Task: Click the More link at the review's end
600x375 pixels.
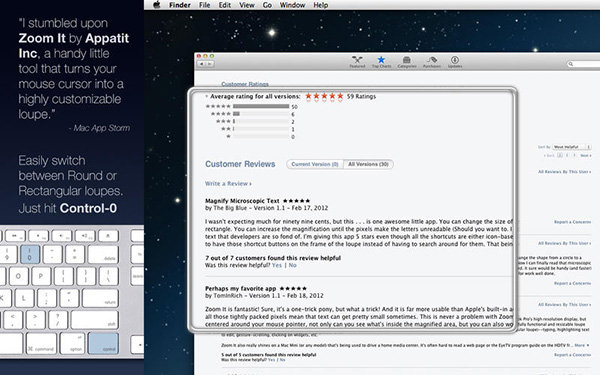Action: [582, 345]
